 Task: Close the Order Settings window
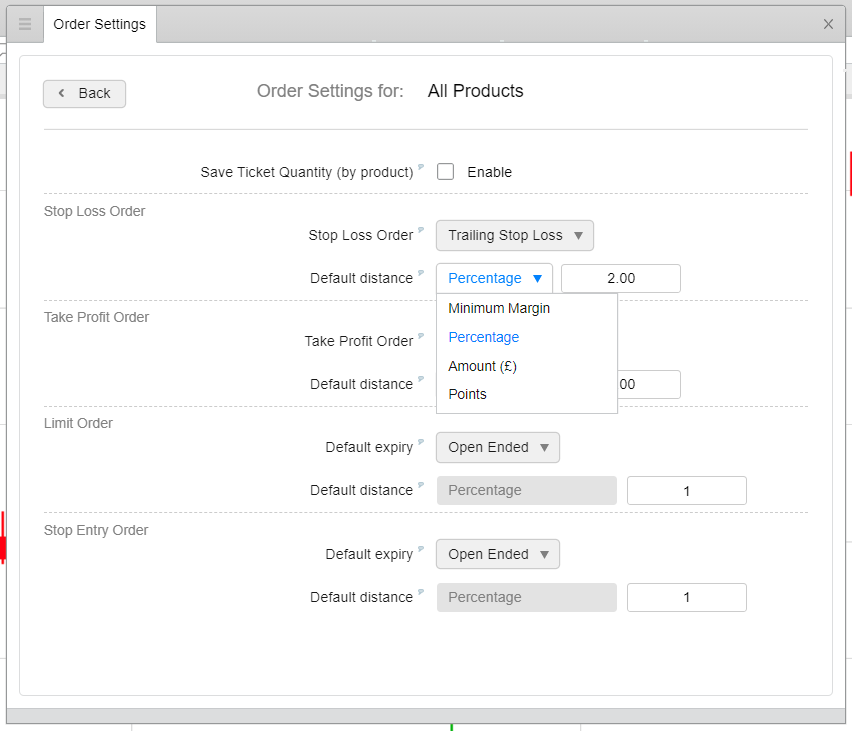pyautogui.click(x=828, y=24)
